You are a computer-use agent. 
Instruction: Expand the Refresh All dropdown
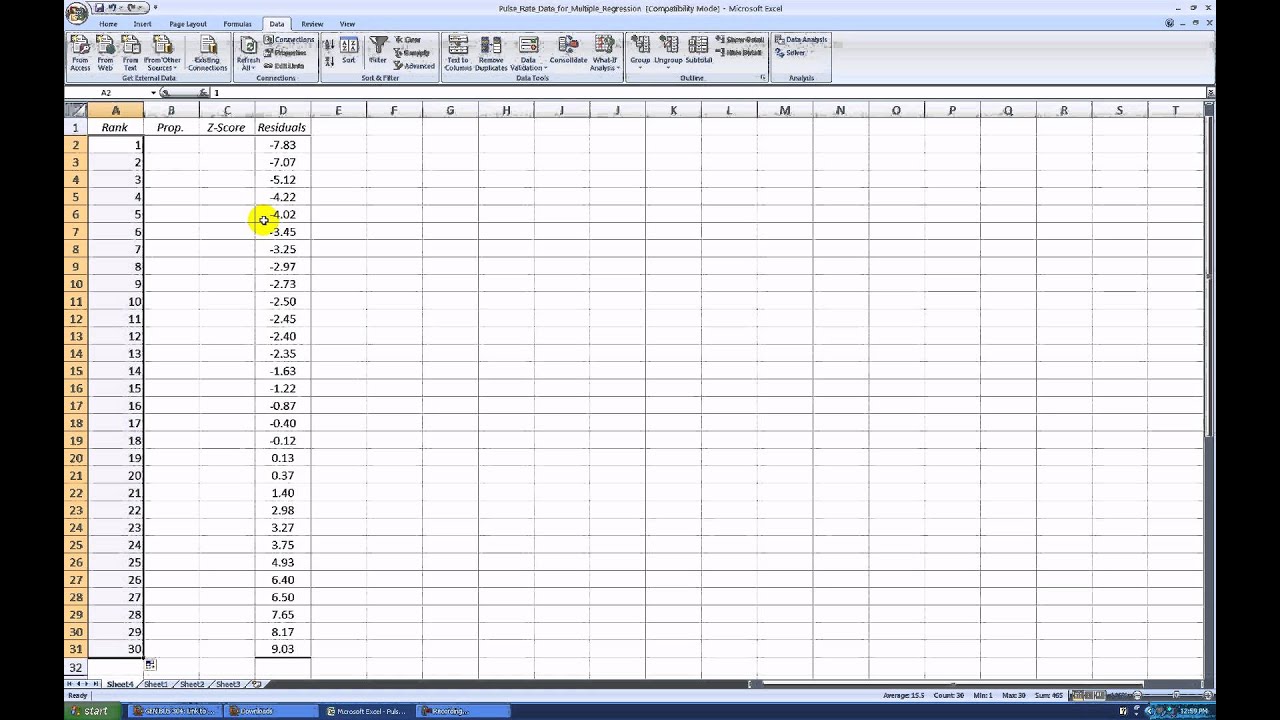click(x=248, y=64)
